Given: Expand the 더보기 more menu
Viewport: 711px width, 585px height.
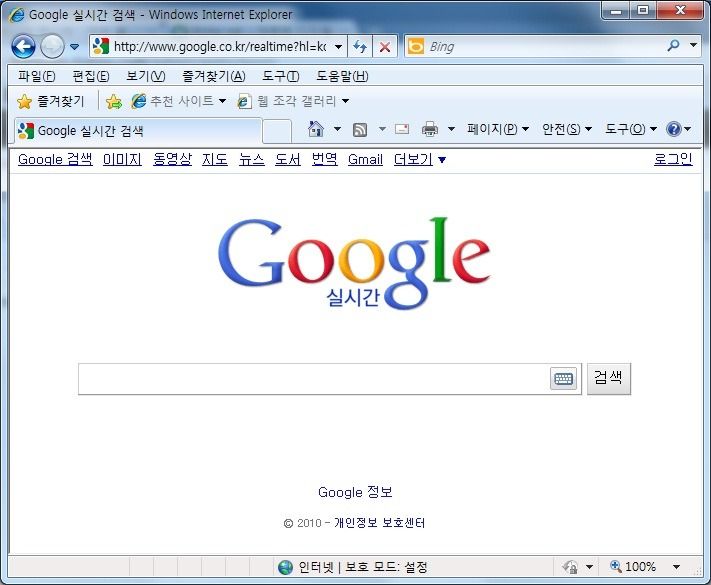Looking at the screenshot, I should 420,160.
